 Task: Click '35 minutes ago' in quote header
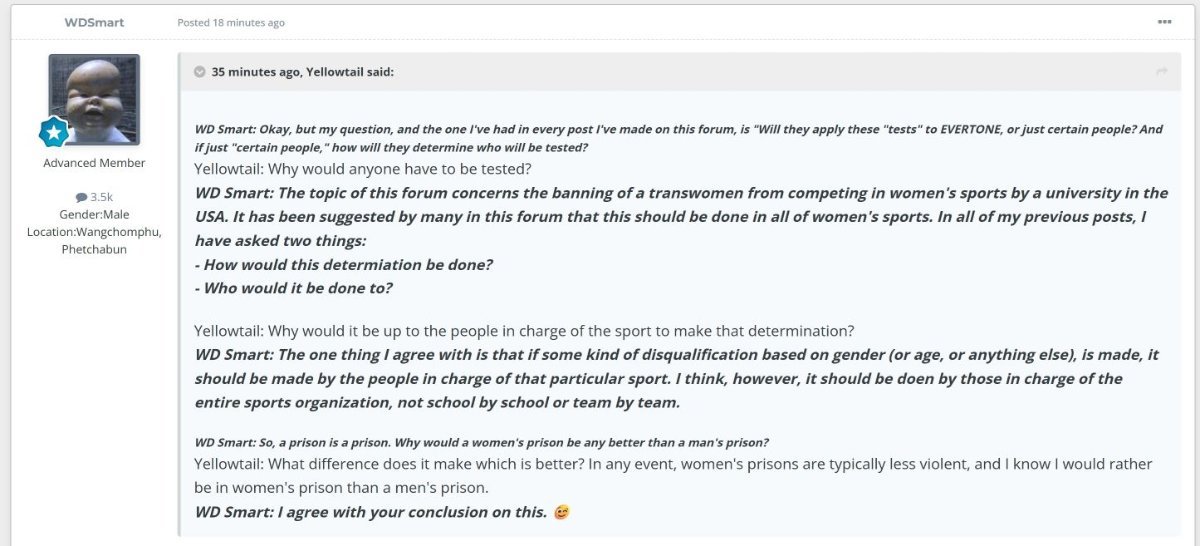(254, 72)
